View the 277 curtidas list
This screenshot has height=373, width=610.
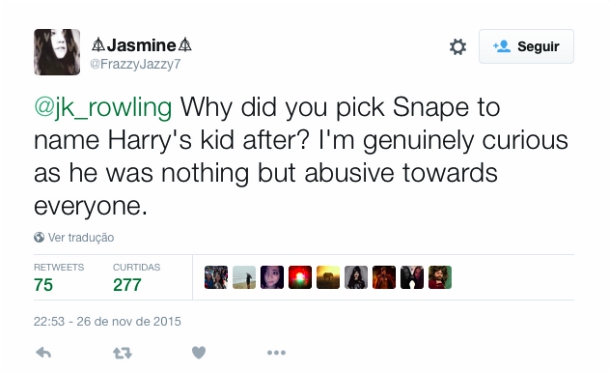(136, 278)
